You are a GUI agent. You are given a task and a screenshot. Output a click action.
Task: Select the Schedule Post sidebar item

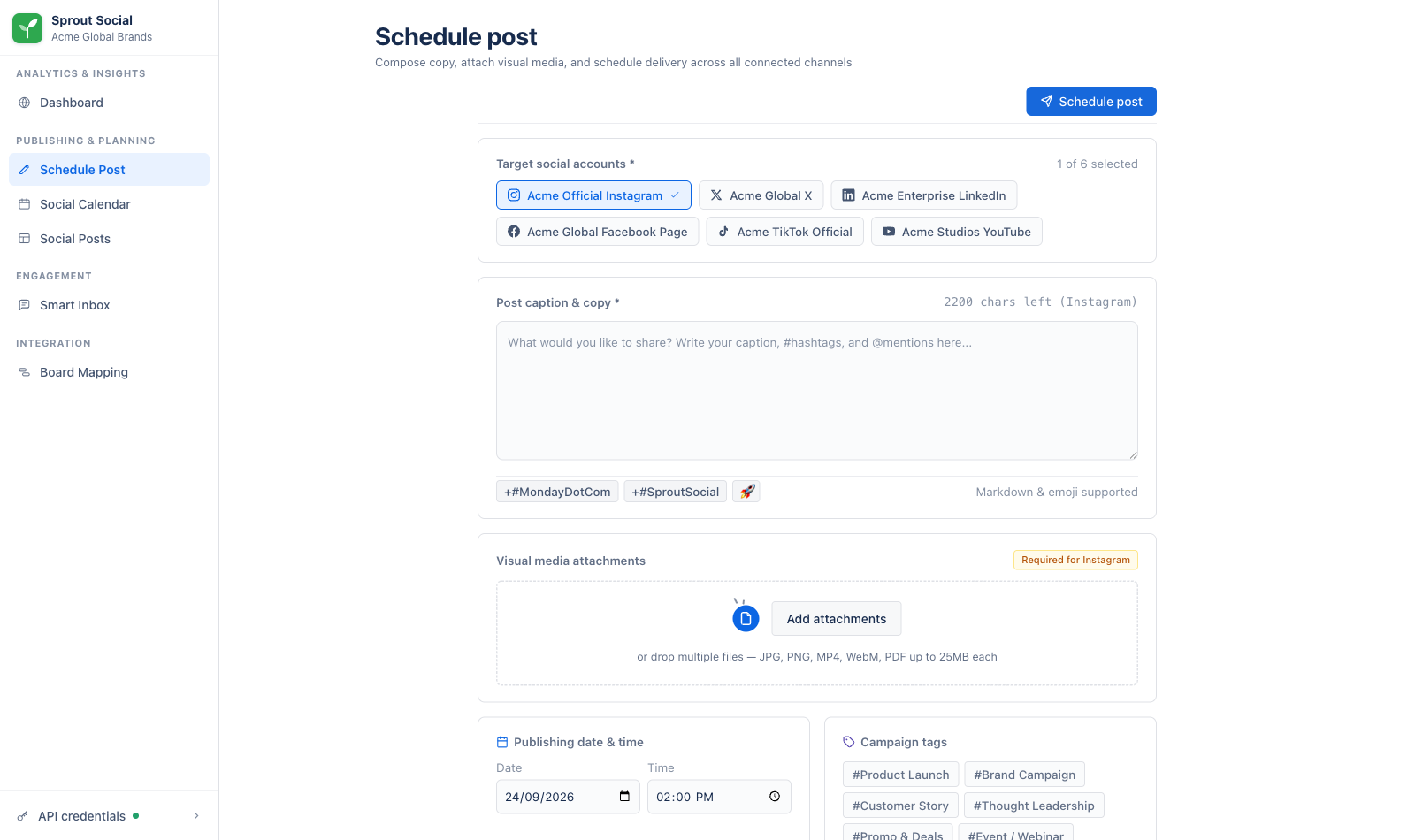coord(109,170)
